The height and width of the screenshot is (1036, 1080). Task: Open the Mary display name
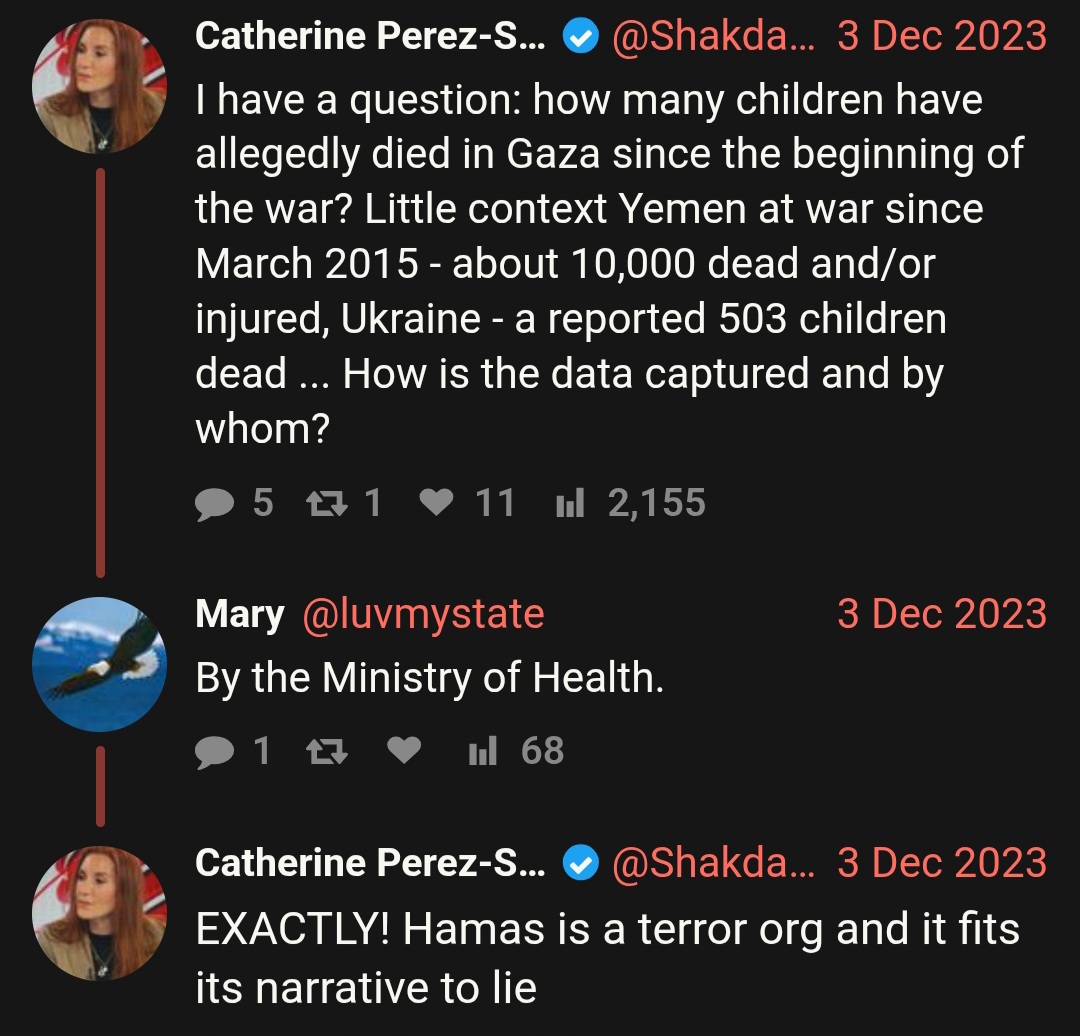(x=240, y=614)
